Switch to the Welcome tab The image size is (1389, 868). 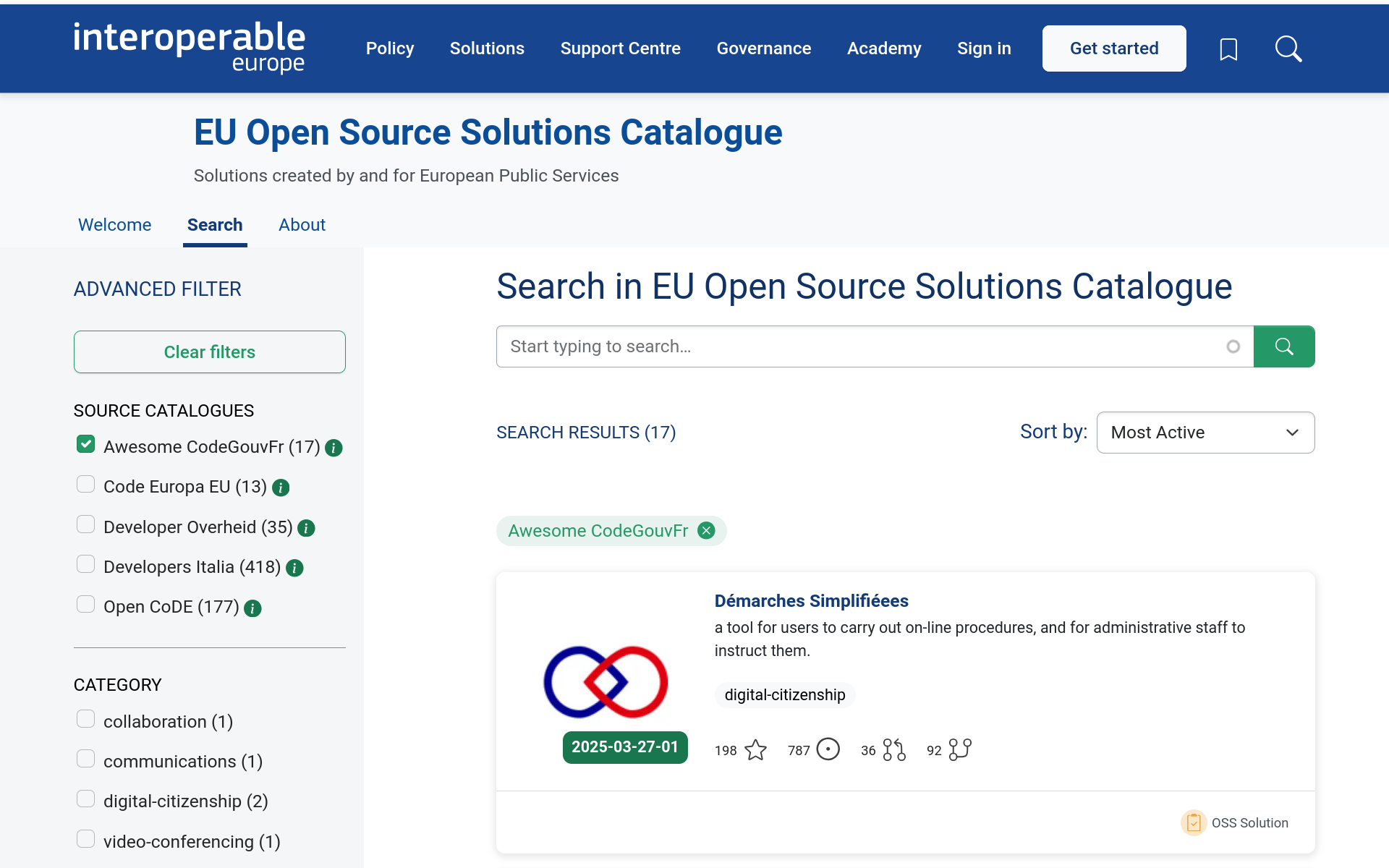pos(114,225)
